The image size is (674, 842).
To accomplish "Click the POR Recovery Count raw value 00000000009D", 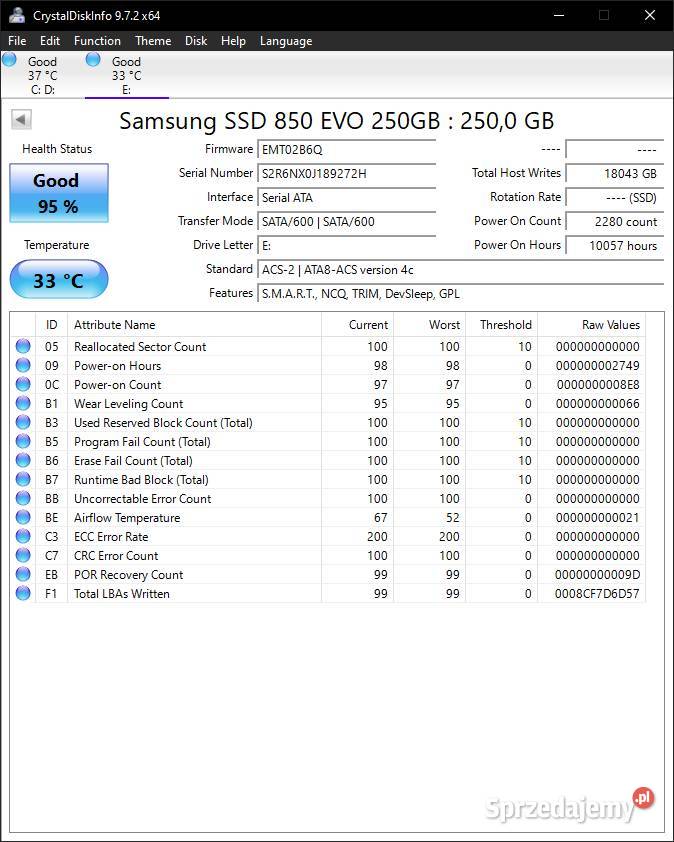I will click(x=597, y=575).
